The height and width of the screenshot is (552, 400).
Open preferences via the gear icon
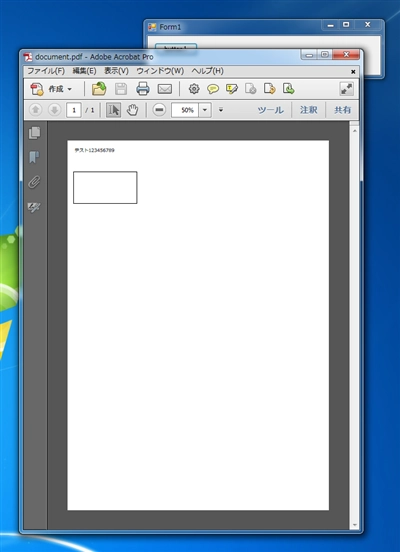tap(194, 89)
